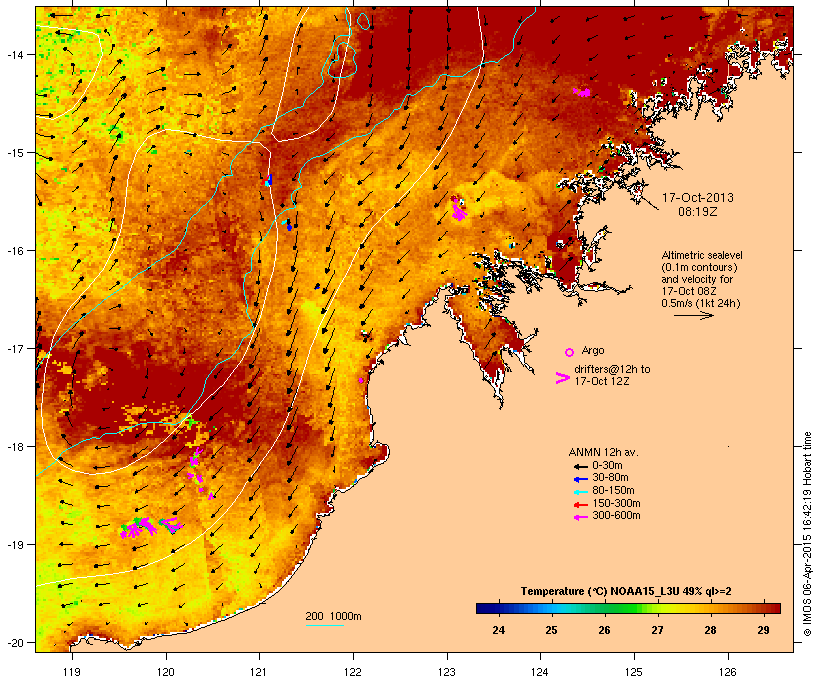Click the 150-300m depth label
Screen dimensions: 820x680
click(x=616, y=503)
